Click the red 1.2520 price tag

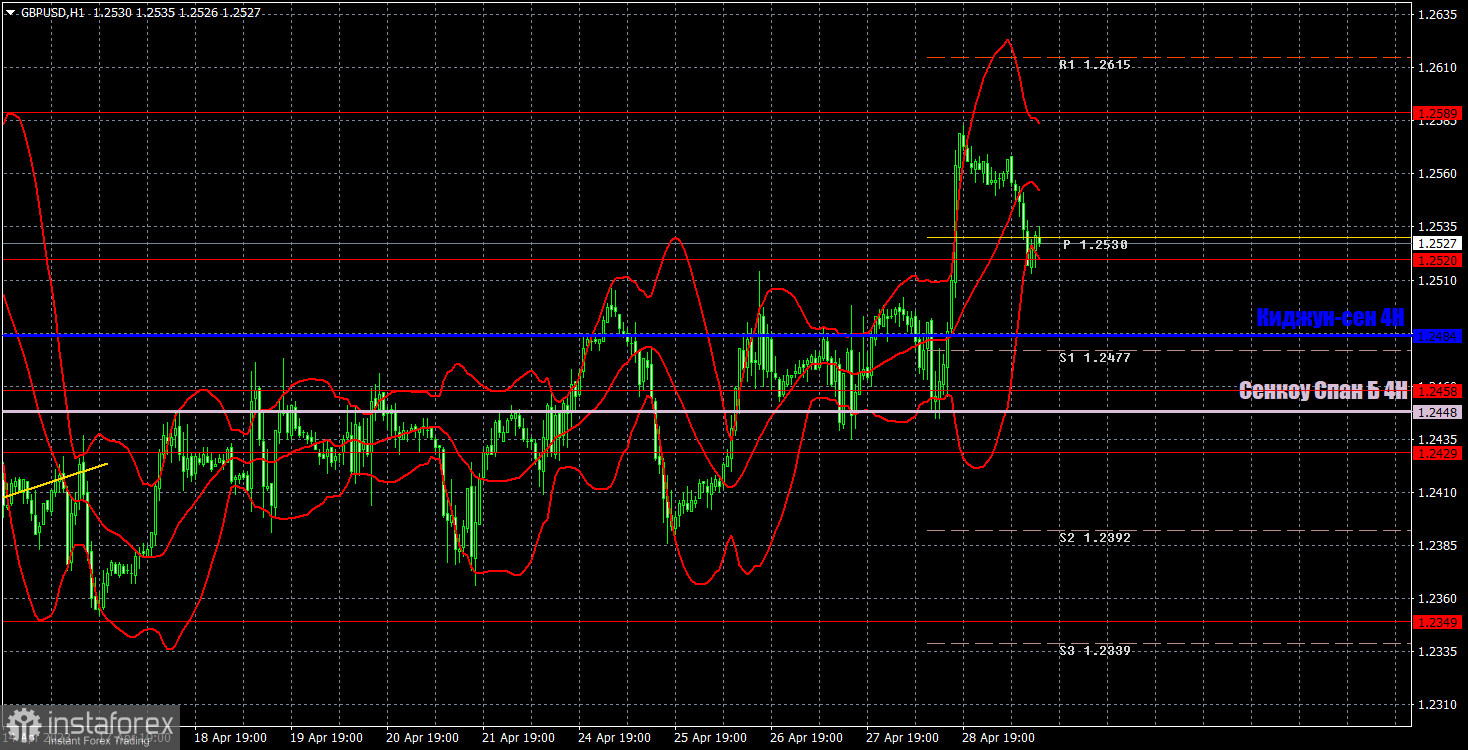1438,260
